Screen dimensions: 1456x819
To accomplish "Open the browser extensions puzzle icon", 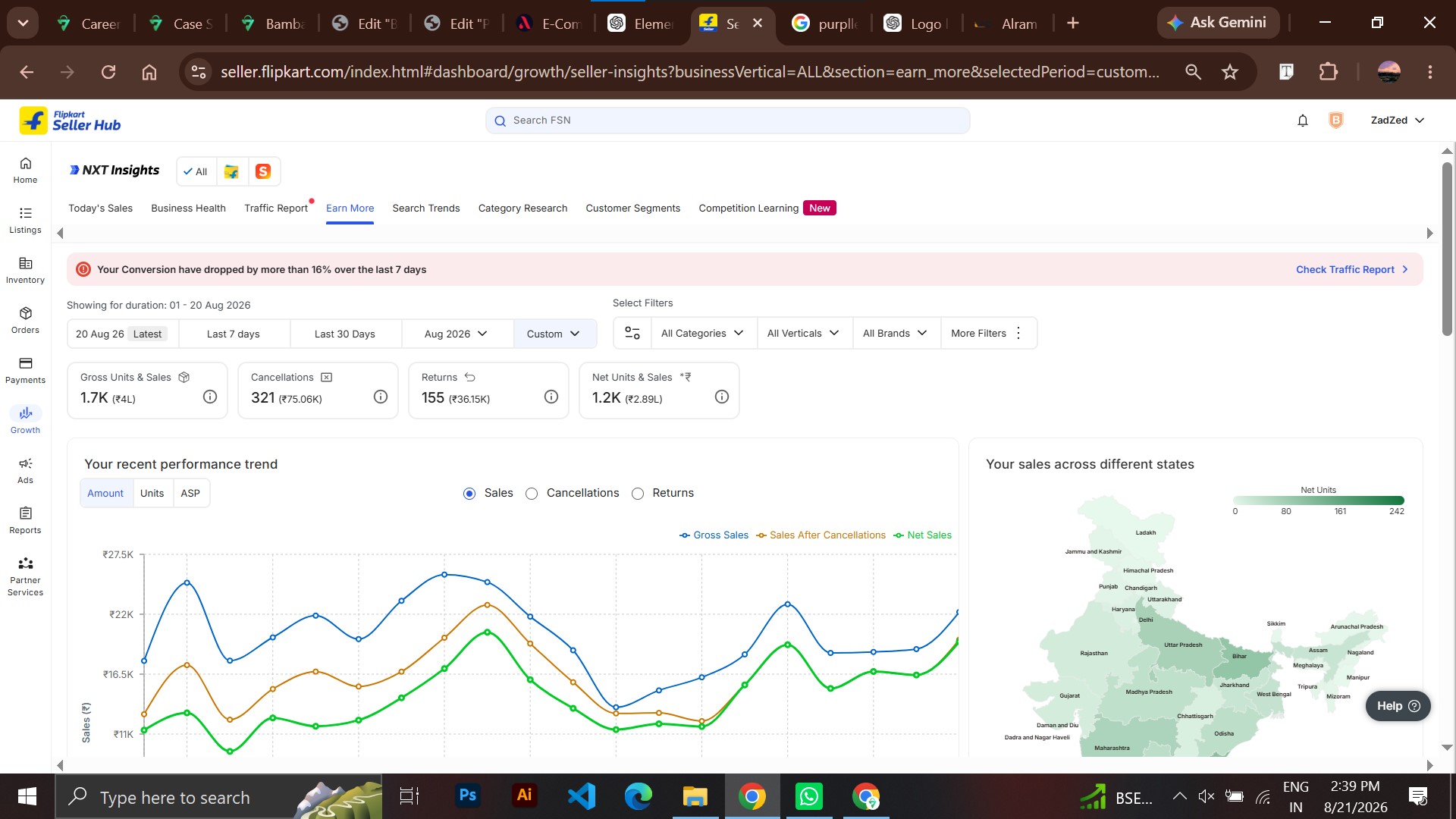I will pyautogui.click(x=1329, y=72).
